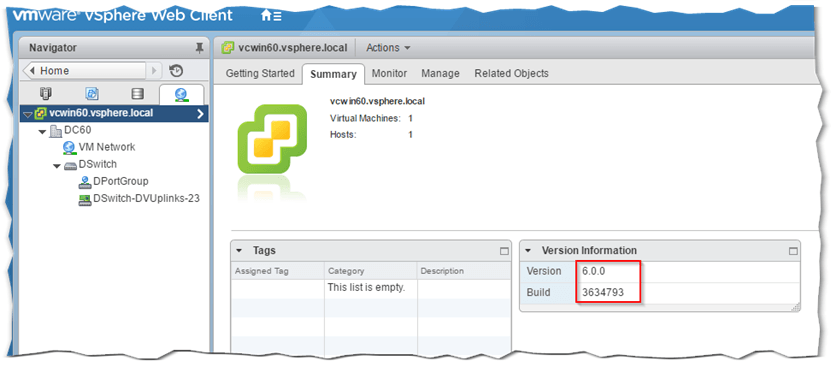Sort by Assigned Tag column header
Screen dimensions: 831x367
pos(278,271)
